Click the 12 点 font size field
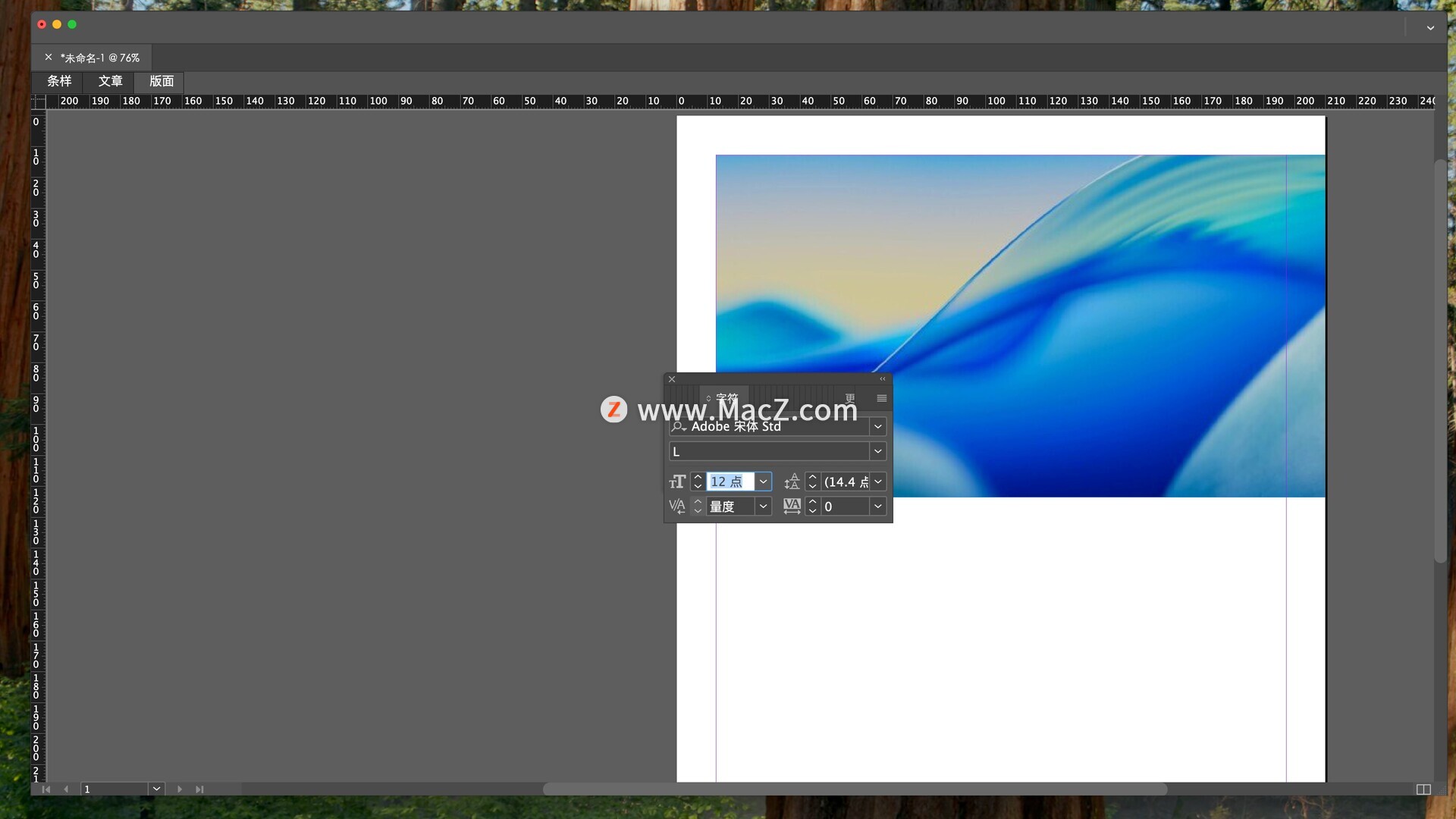This screenshot has height=819, width=1456. (730, 482)
